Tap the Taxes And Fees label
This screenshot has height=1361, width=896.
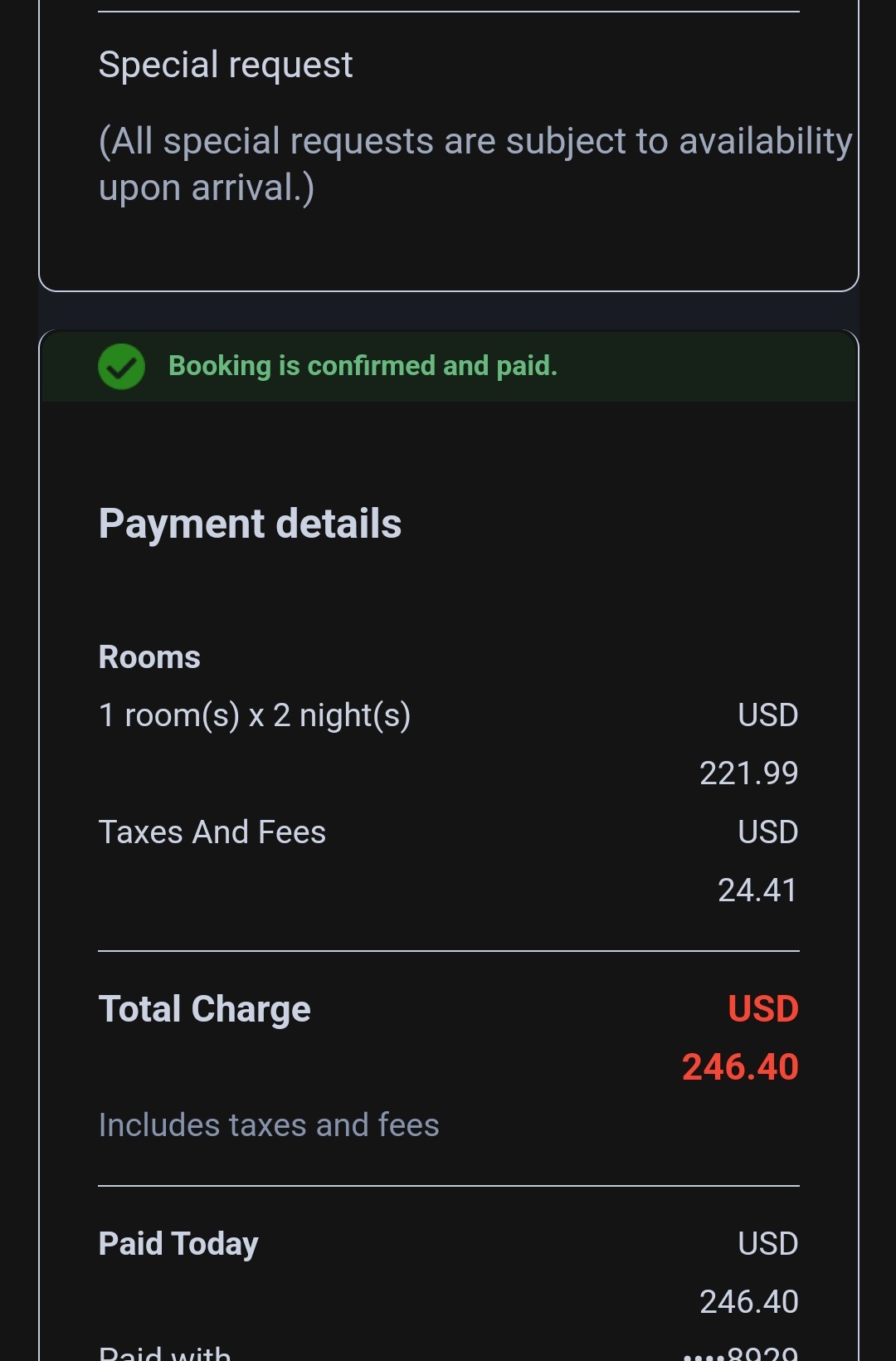(212, 832)
